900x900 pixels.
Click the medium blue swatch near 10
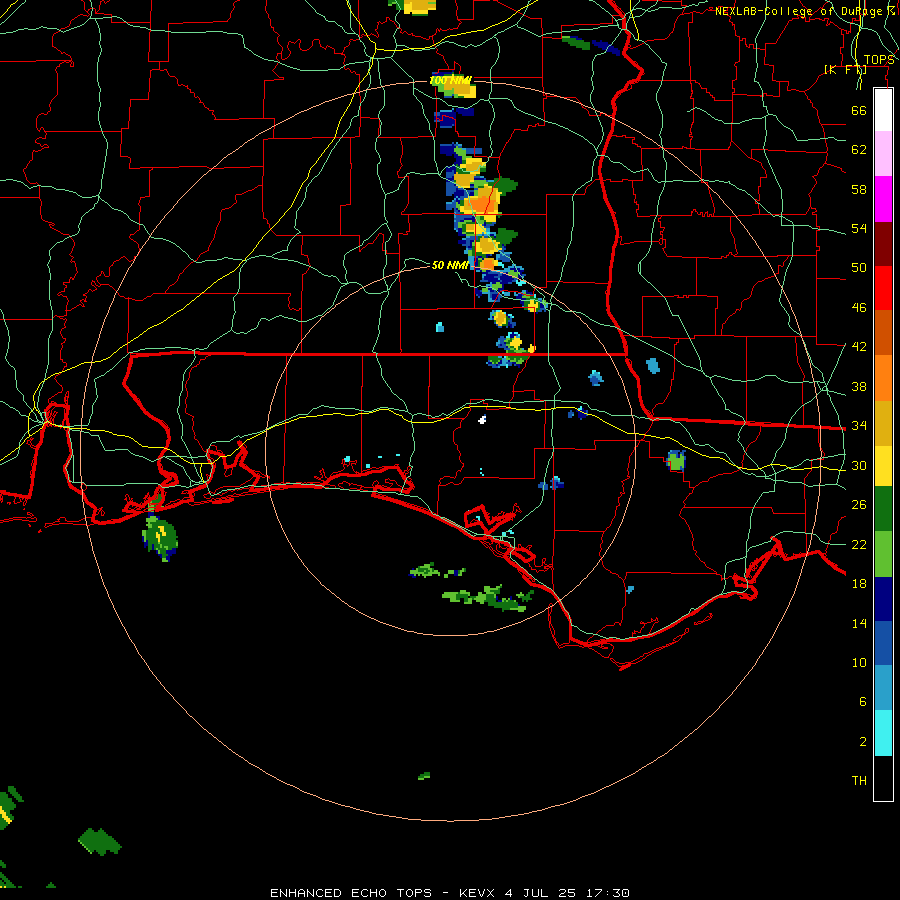(883, 643)
